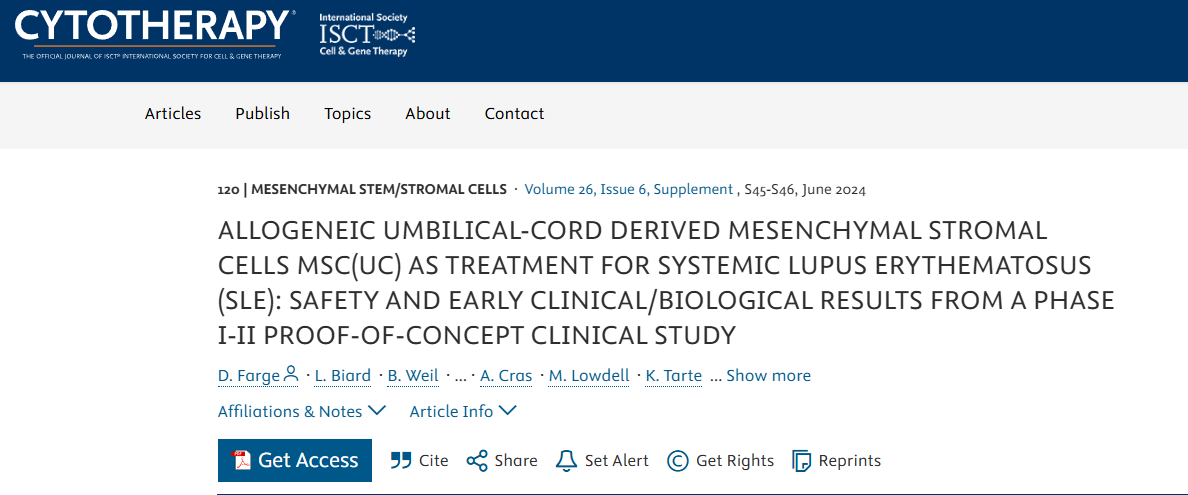
Task: Open the Publish menu
Action: click(x=262, y=114)
